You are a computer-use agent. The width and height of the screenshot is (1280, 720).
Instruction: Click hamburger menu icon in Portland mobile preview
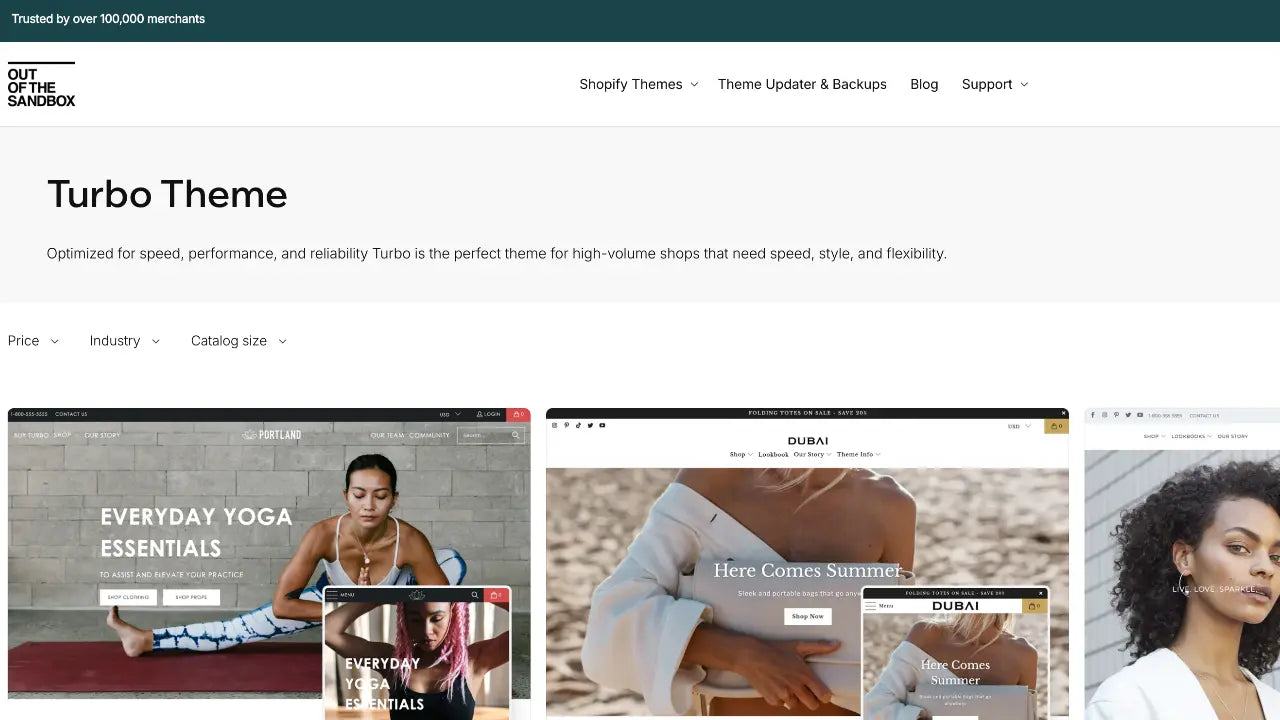[332, 595]
